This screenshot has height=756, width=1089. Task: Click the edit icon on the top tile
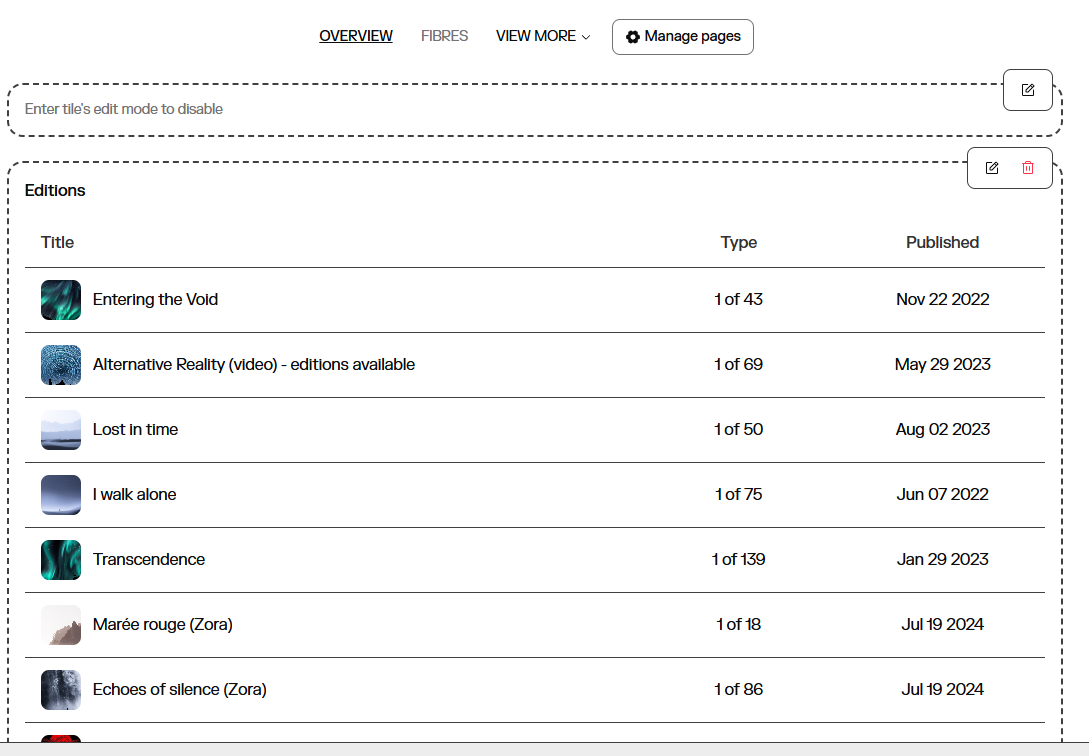1027,90
